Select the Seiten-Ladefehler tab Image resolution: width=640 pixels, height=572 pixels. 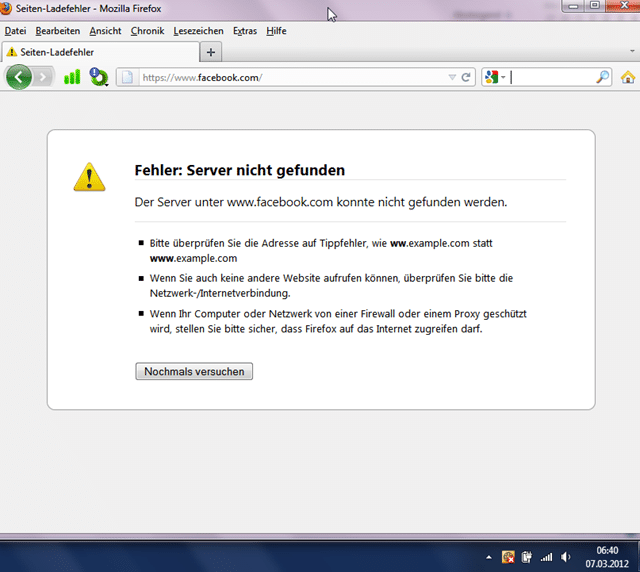100,52
